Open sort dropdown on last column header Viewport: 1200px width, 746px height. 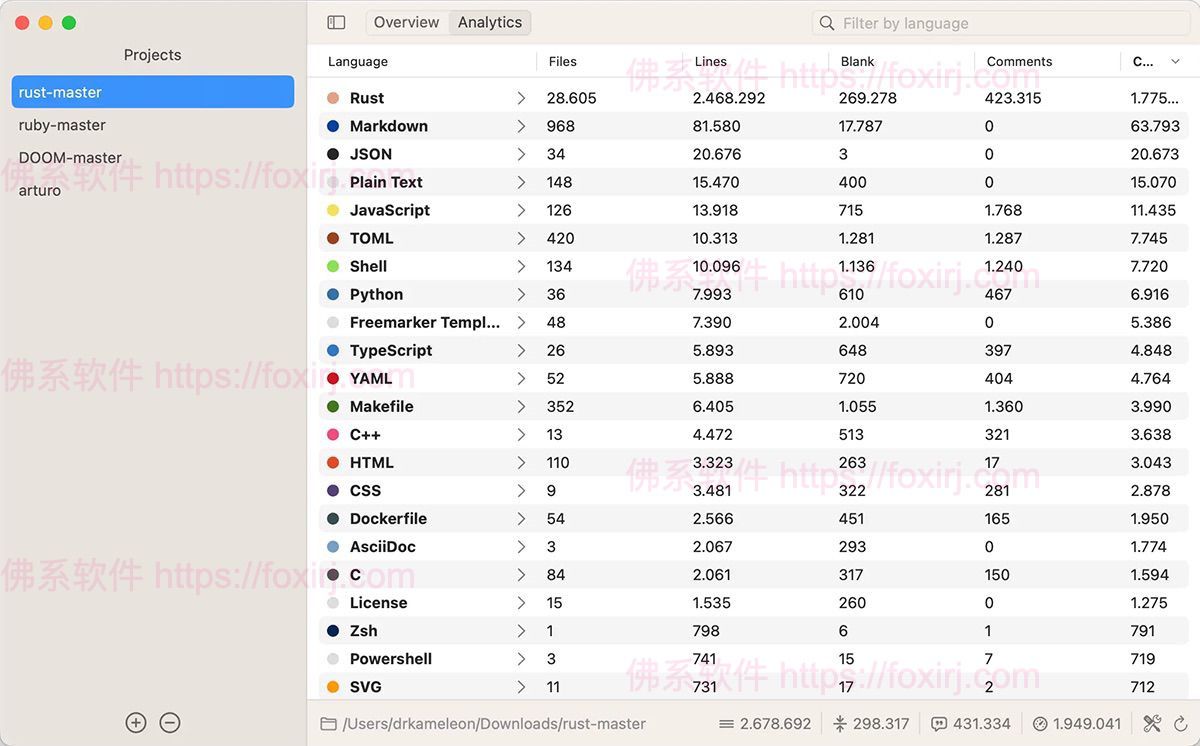[x=1175, y=61]
